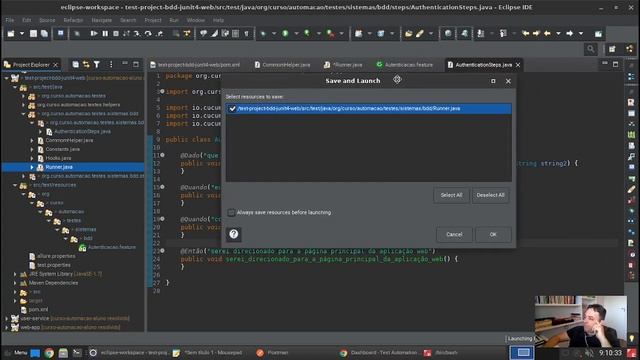The height and width of the screenshot is (360, 640).
Task: Expand the CommonHelper.java tree node
Action: [32, 140]
